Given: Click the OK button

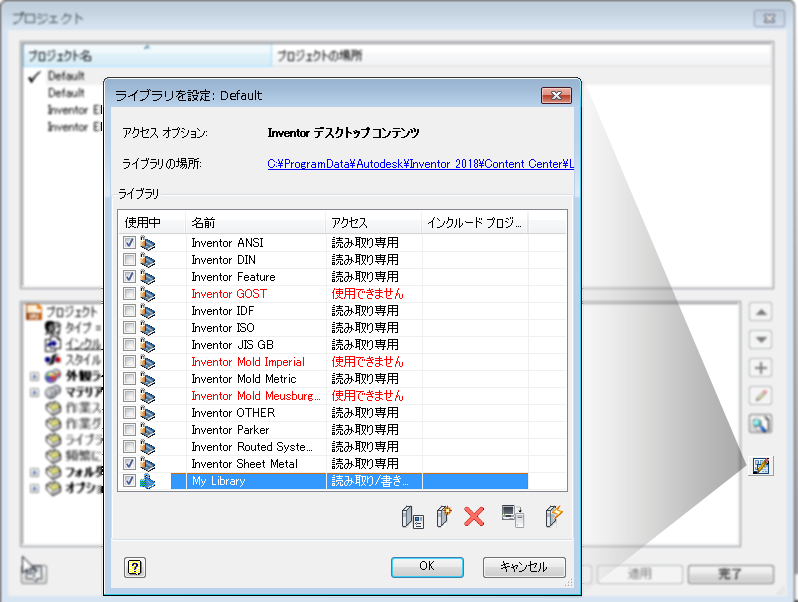Looking at the screenshot, I should pos(427,567).
